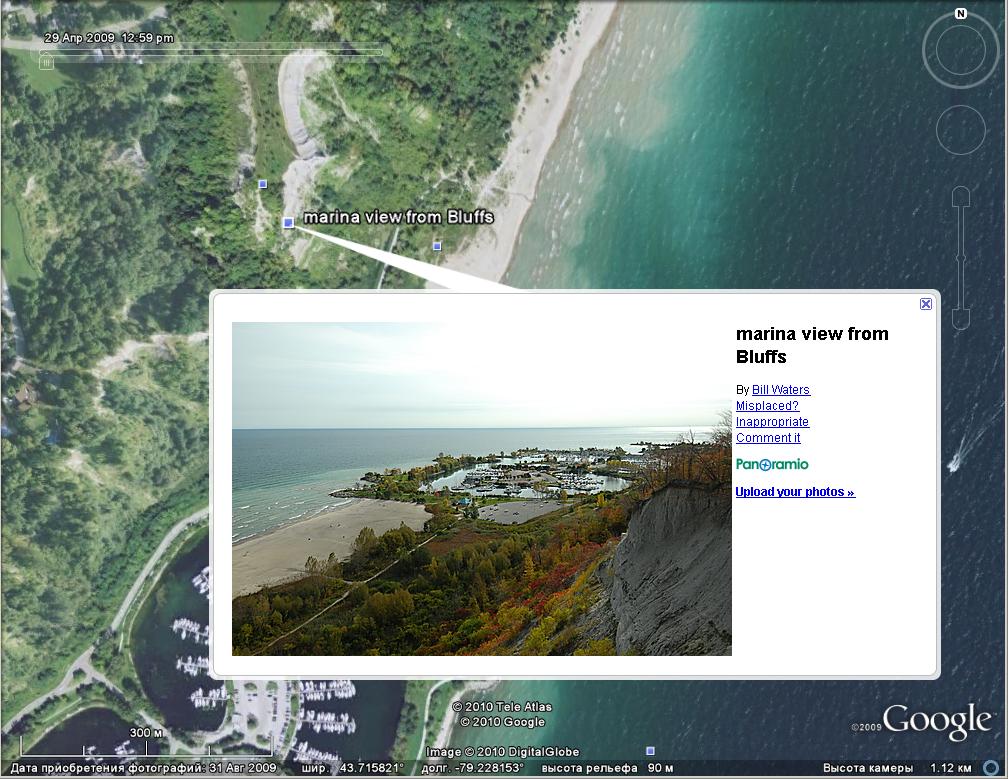Image resolution: width=1008 pixels, height=779 pixels.
Task: Click the time slider handle below the date
Action: pyautogui.click(x=46, y=61)
